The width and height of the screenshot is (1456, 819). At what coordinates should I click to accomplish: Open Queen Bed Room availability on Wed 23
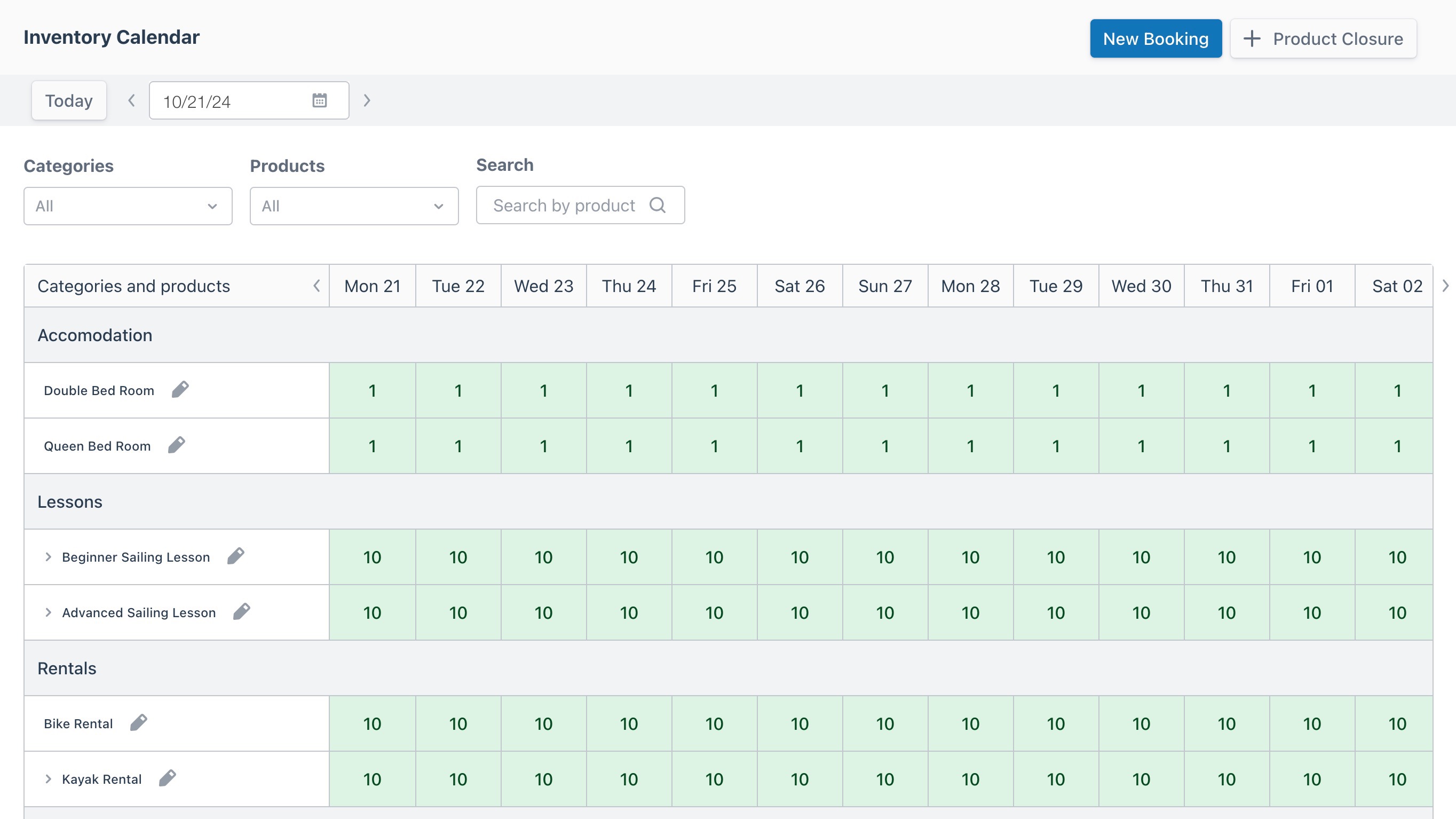(x=544, y=446)
